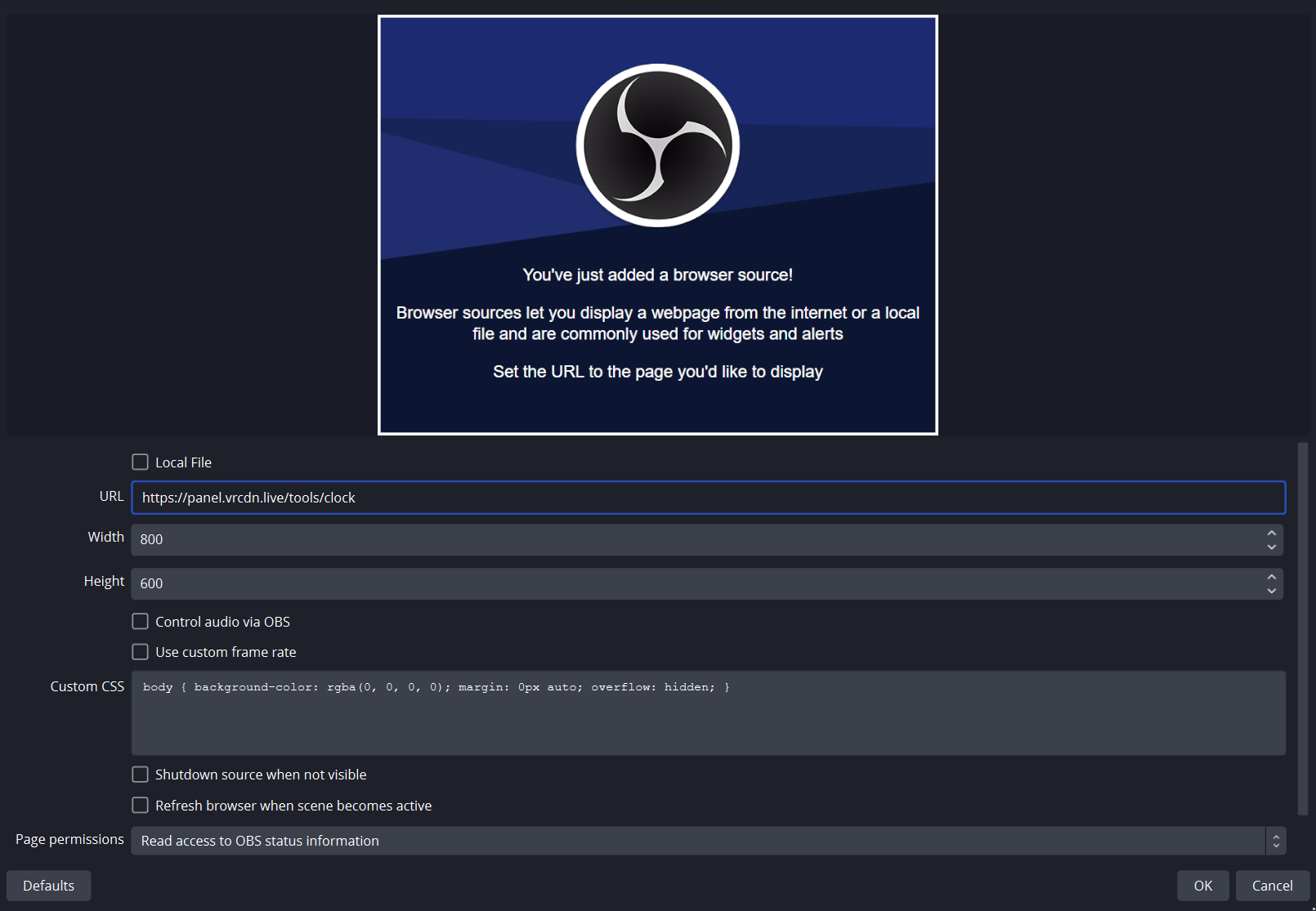Click the properties panel vertical scrollbar
The width and height of the screenshot is (1316, 911).
[x=1303, y=628]
